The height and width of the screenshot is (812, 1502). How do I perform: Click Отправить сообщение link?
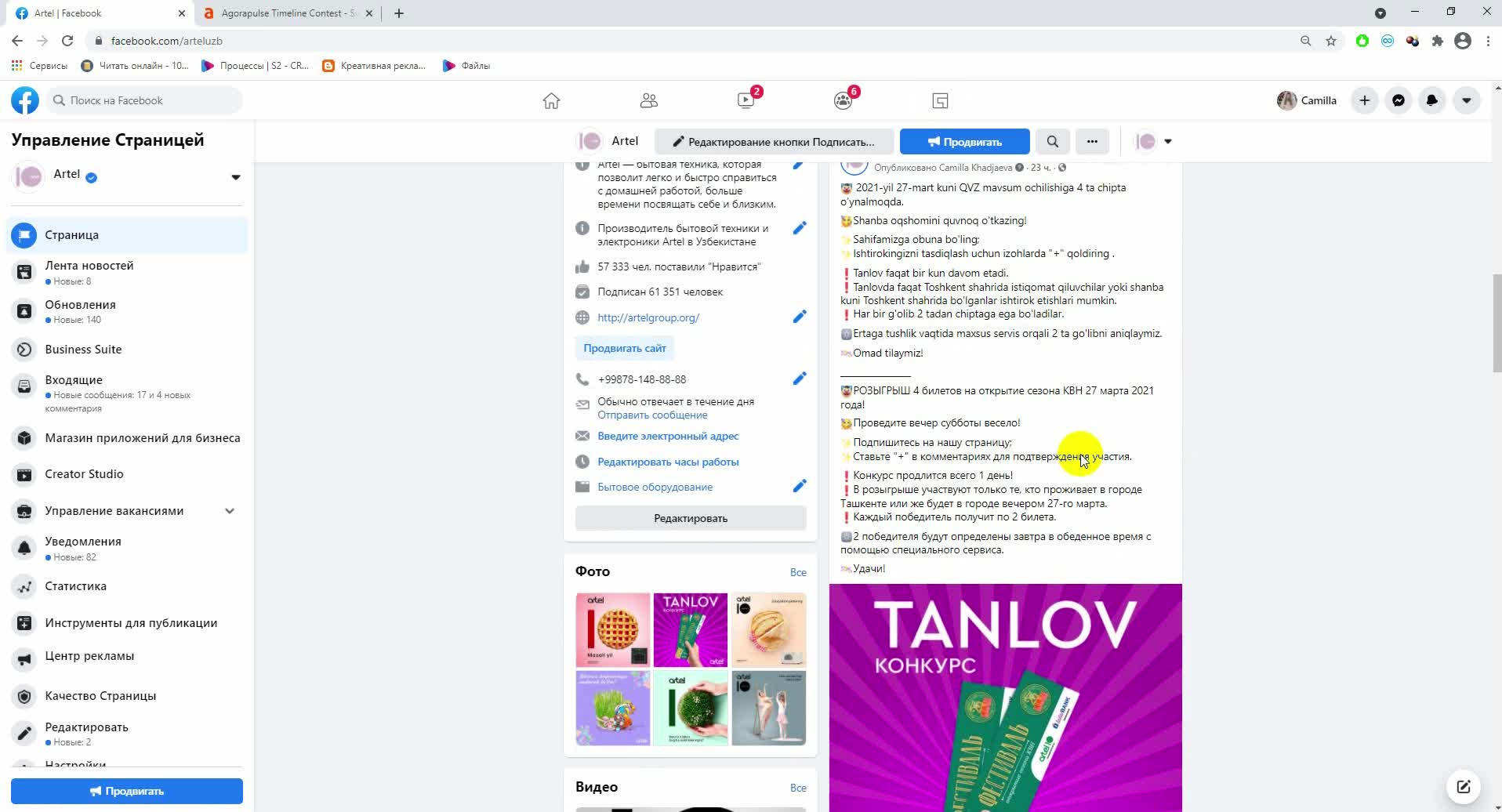coord(652,415)
